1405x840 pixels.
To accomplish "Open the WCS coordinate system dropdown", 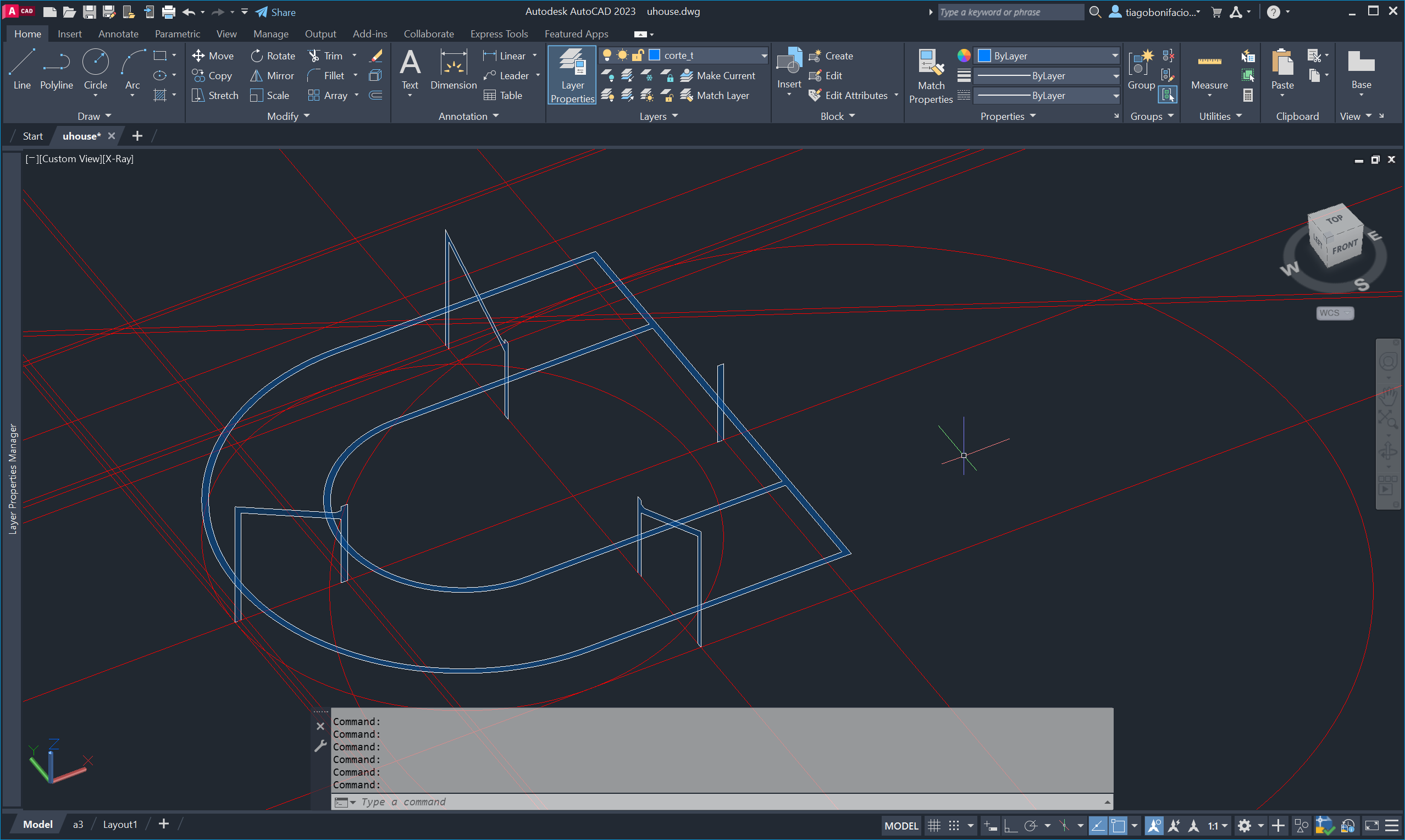I will tap(1334, 312).
